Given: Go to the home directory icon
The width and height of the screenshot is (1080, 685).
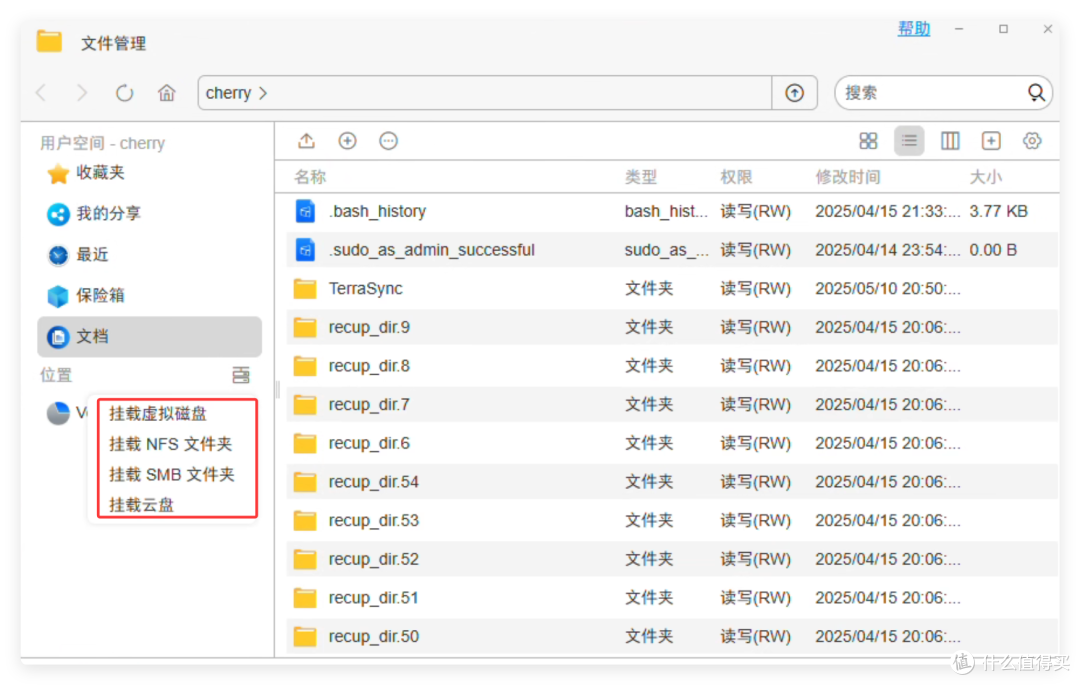Looking at the screenshot, I should pos(167,93).
